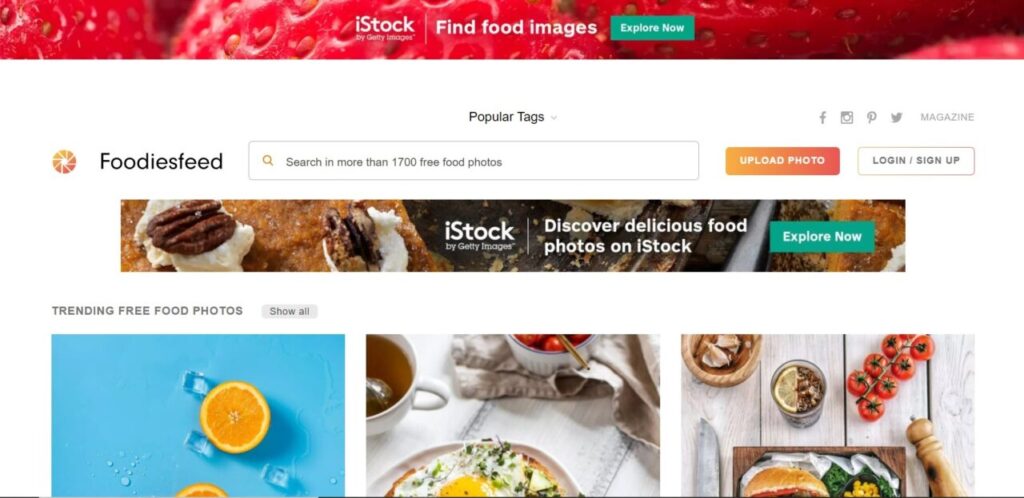Click the orange Foodiesfeed logo icon
Viewport: 1024px width, 498px height.
pos(64,162)
